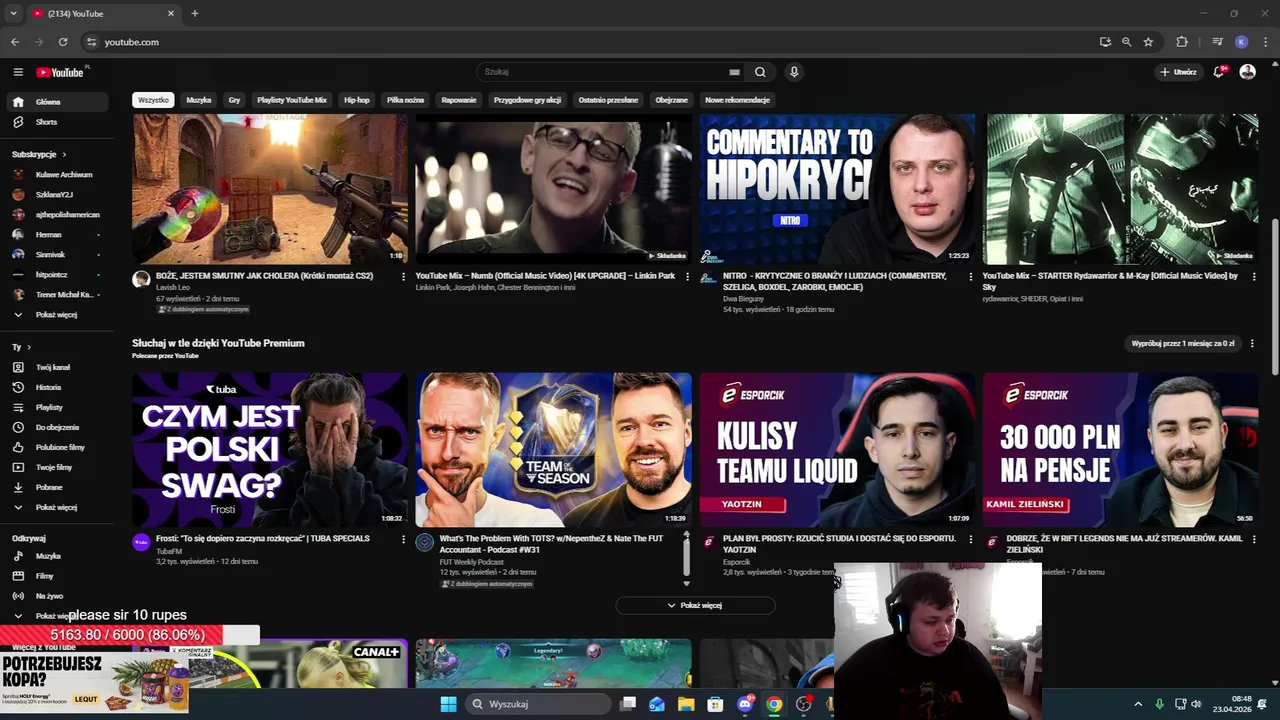The height and width of the screenshot is (720, 1280).
Task: Open Na żywo live section
Action: (56, 596)
